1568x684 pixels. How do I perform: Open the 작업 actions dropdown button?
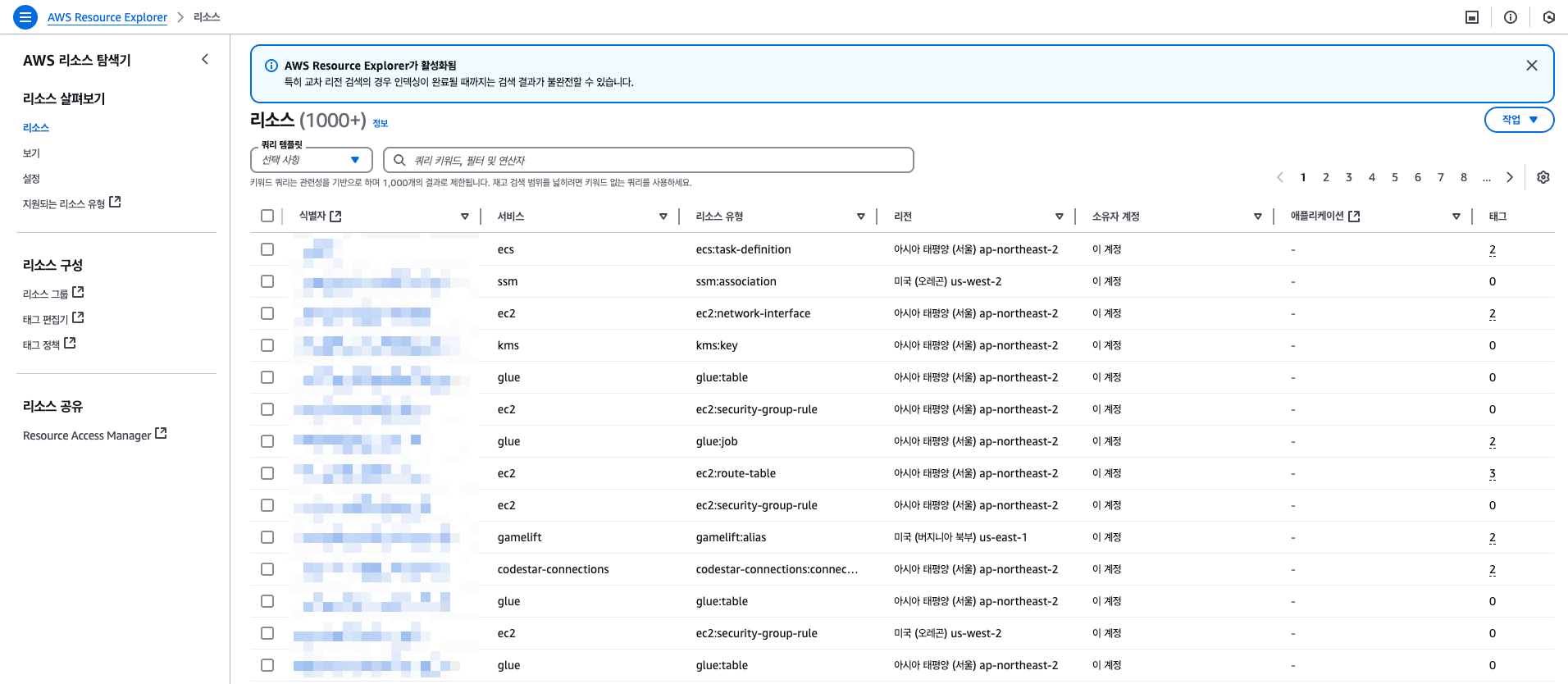(1519, 120)
